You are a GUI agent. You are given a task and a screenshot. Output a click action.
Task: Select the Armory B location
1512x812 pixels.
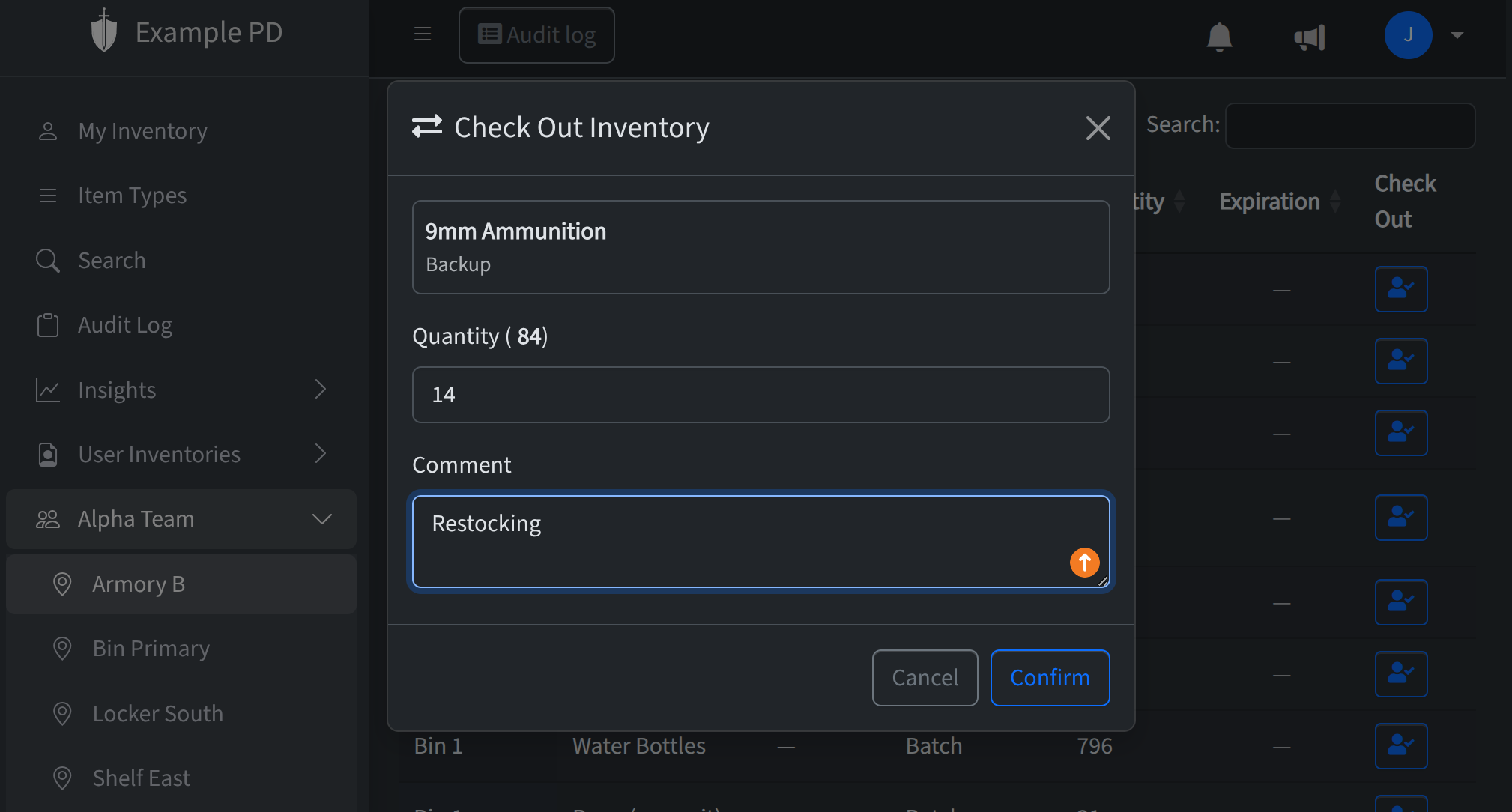pyautogui.click(x=139, y=584)
